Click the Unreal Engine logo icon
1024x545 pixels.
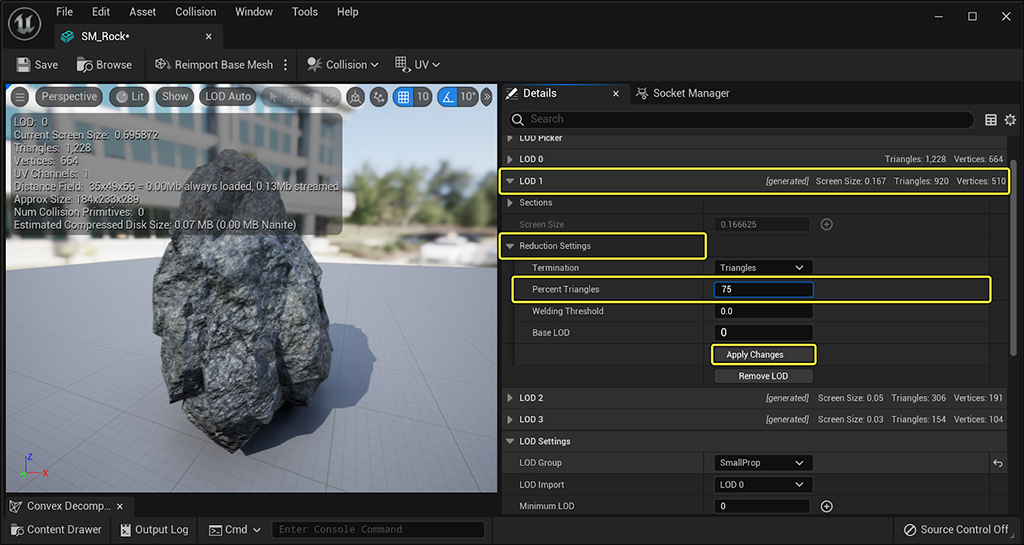(x=25, y=24)
